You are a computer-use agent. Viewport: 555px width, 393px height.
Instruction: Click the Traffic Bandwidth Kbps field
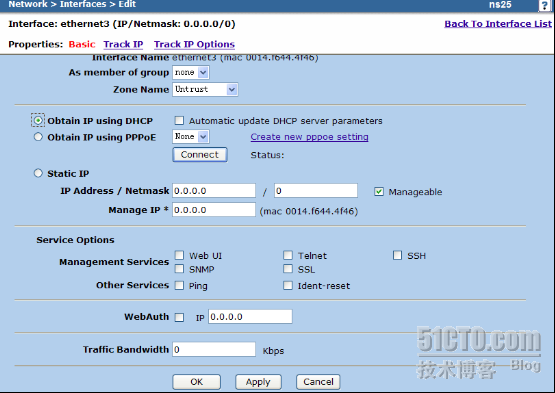point(214,349)
